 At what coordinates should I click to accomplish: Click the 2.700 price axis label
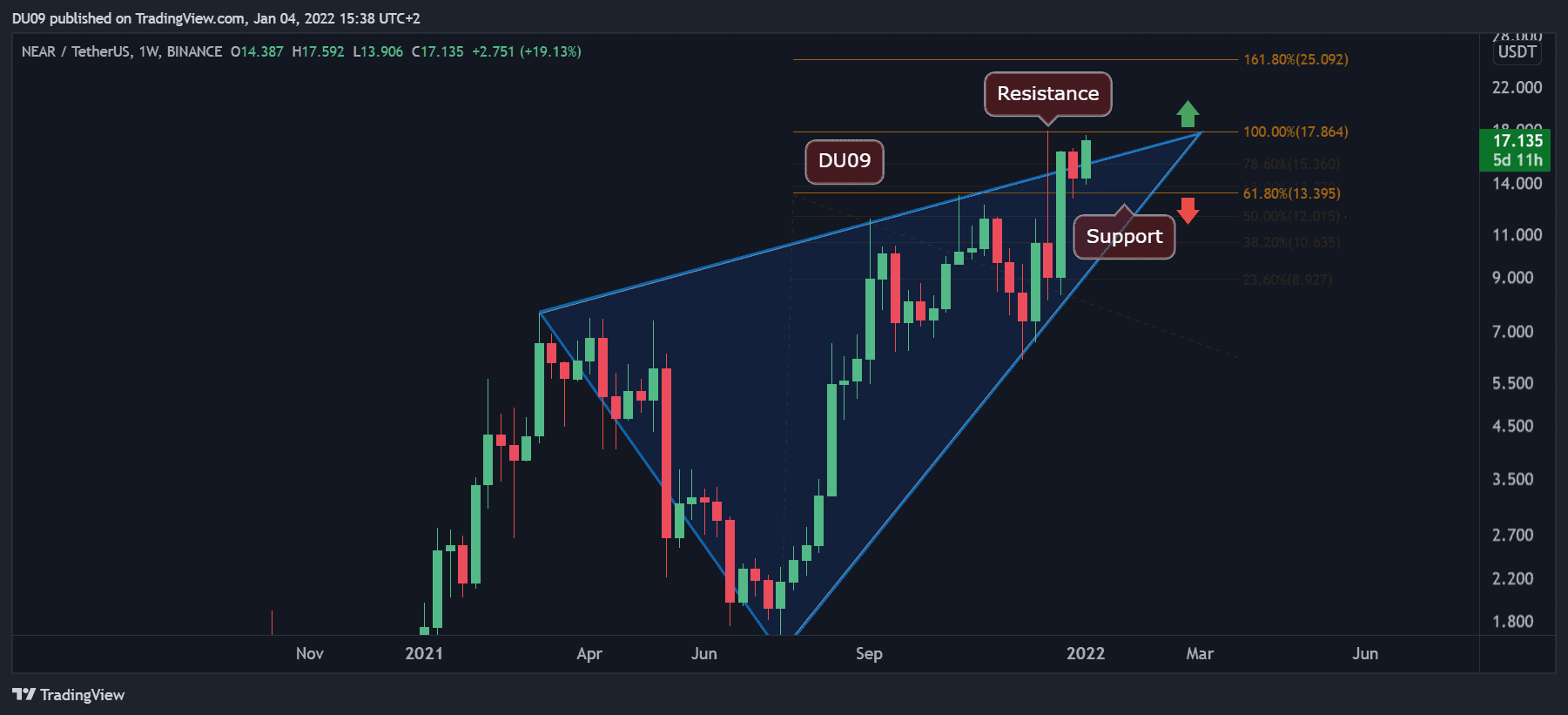1513,535
